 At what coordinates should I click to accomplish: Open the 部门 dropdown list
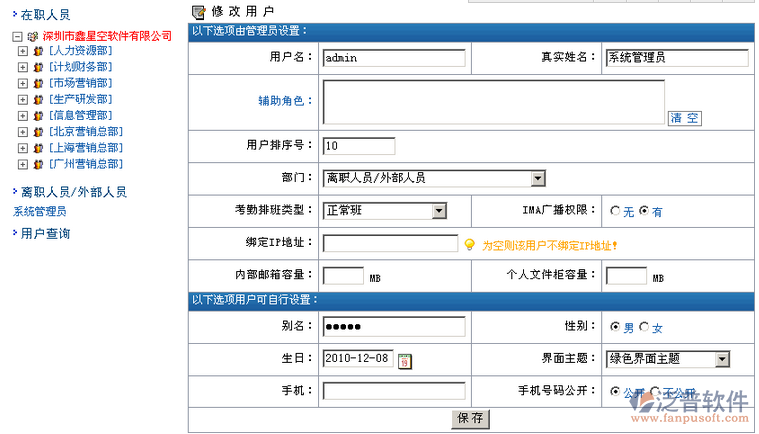pyautogui.click(x=538, y=179)
